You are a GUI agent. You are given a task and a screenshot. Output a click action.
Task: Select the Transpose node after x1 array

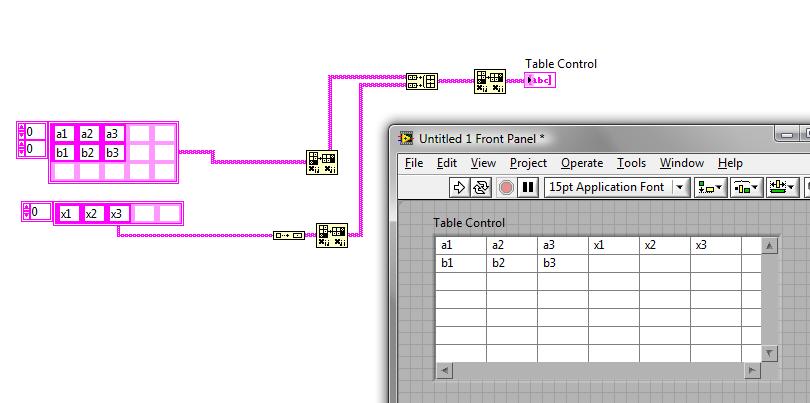[x=332, y=236]
